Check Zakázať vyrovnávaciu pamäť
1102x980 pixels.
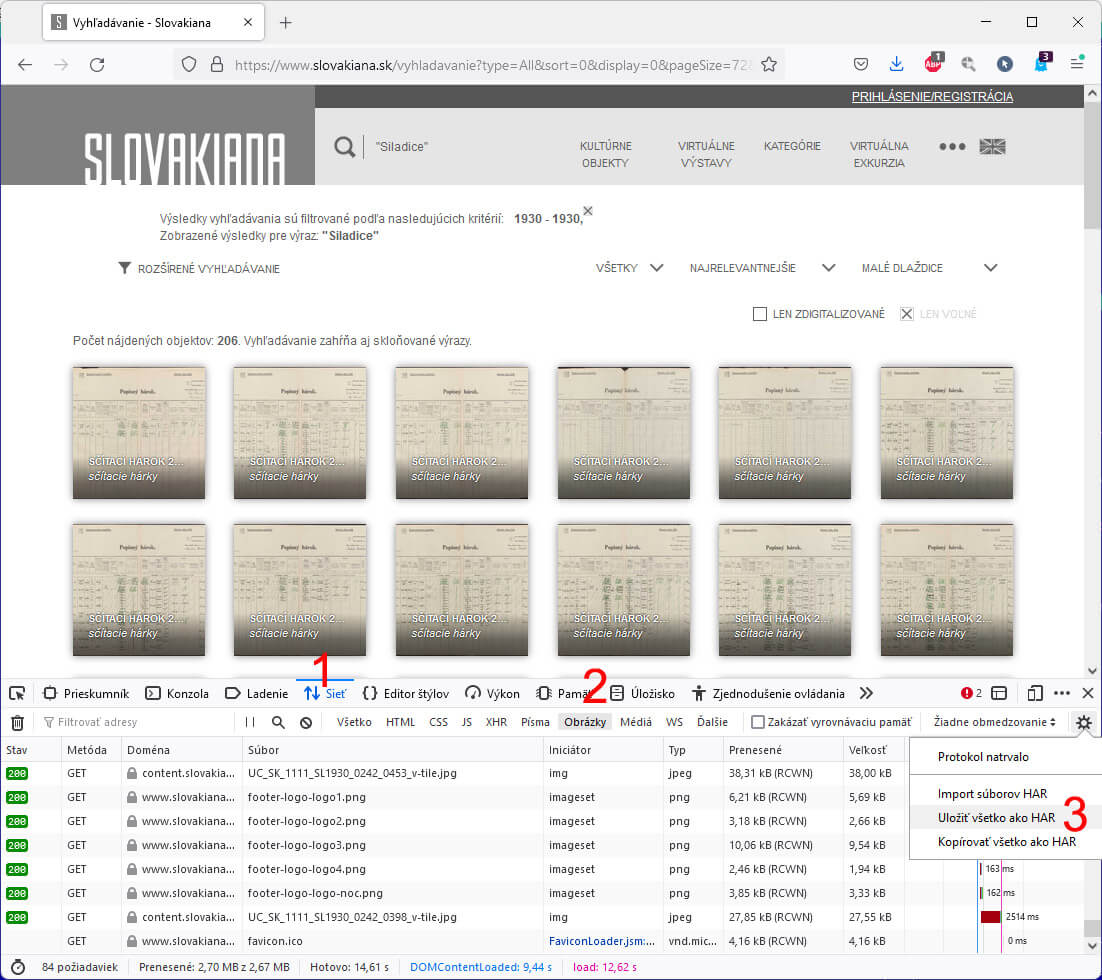pos(758,722)
